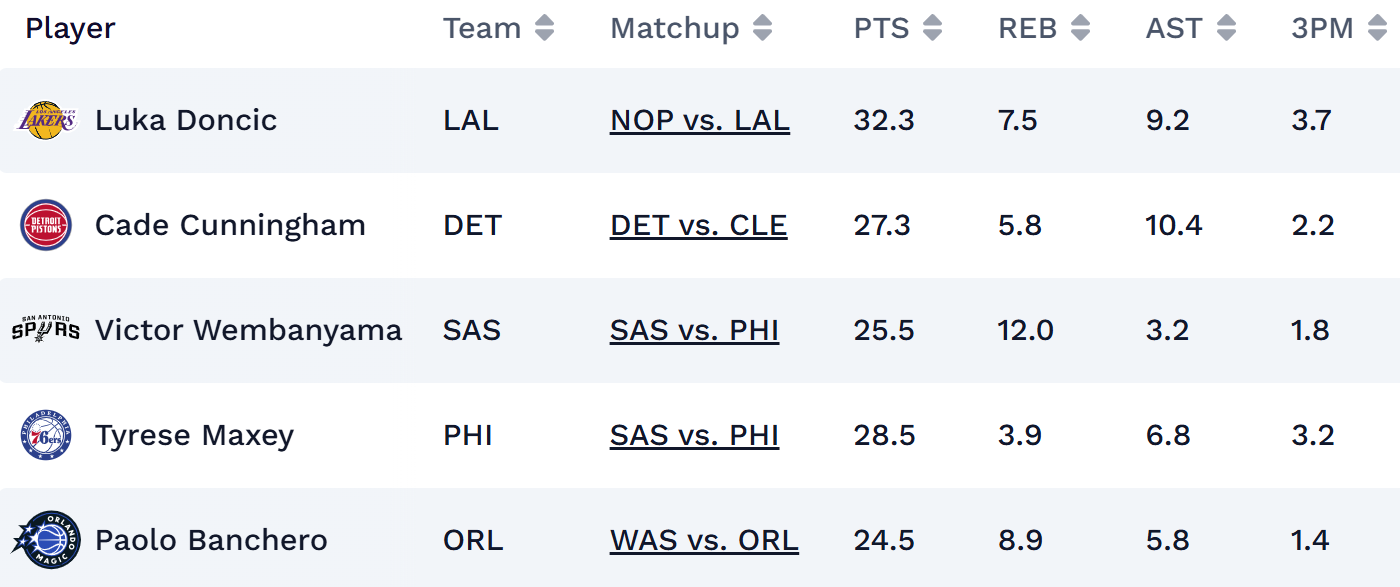Screen dimensions: 1400x587
Task: Click the Player column header
Action: click(70, 28)
